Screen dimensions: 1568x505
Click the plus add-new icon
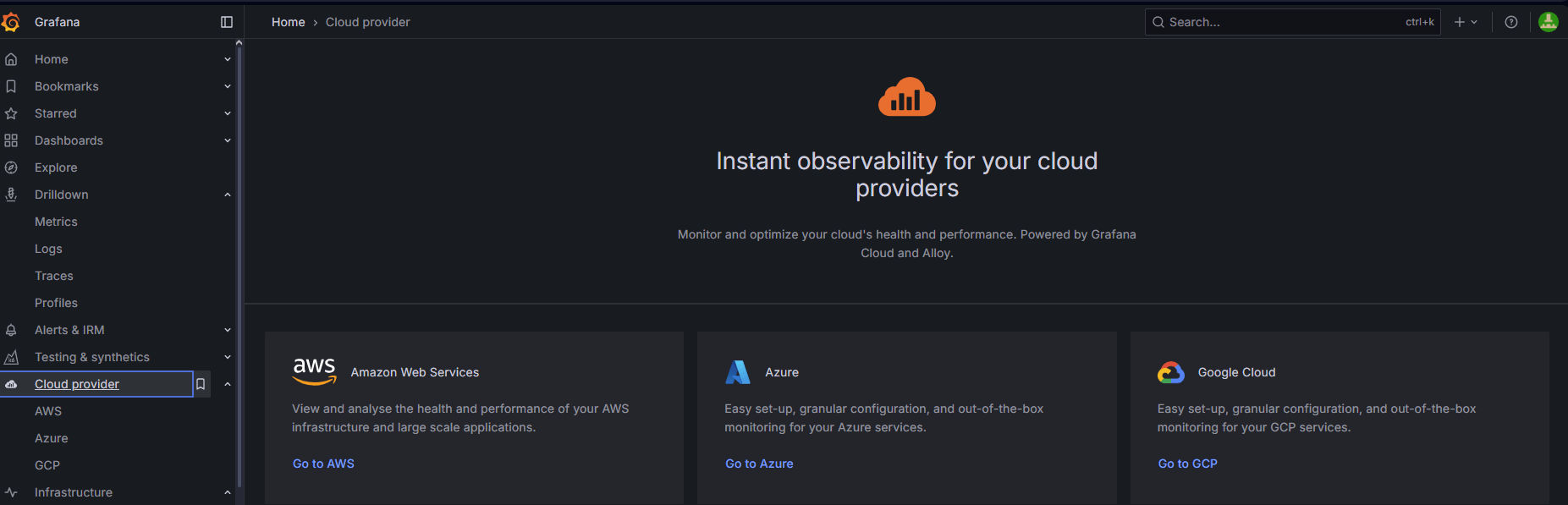(1460, 22)
